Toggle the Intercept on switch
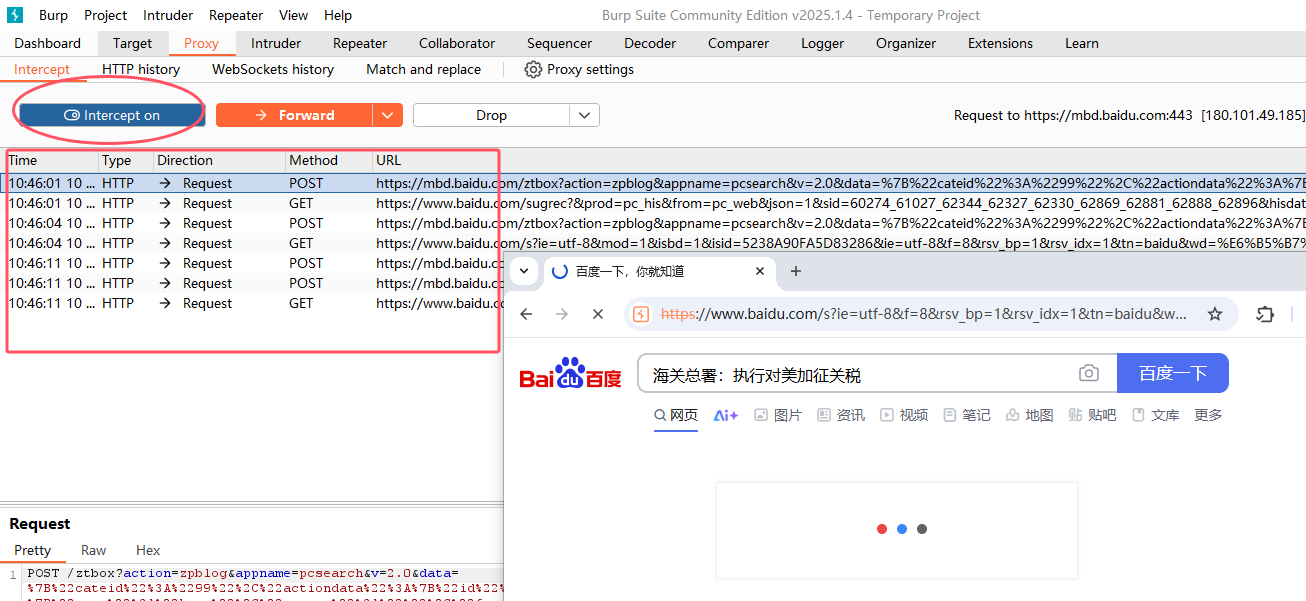Viewport: 1306px width, 601px height. pyautogui.click(x=112, y=115)
